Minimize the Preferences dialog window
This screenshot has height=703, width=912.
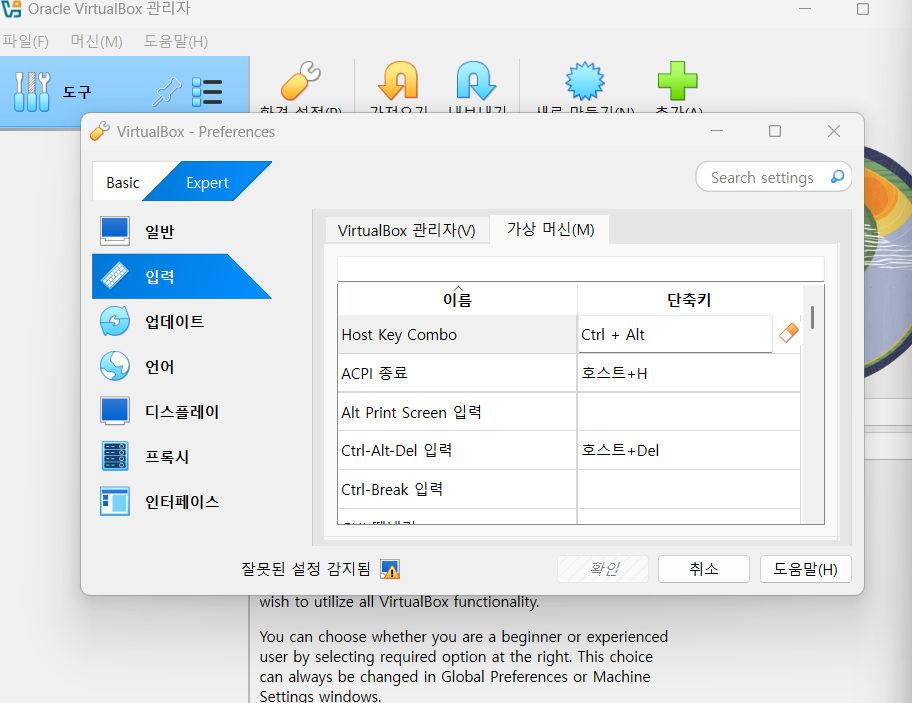[717, 131]
